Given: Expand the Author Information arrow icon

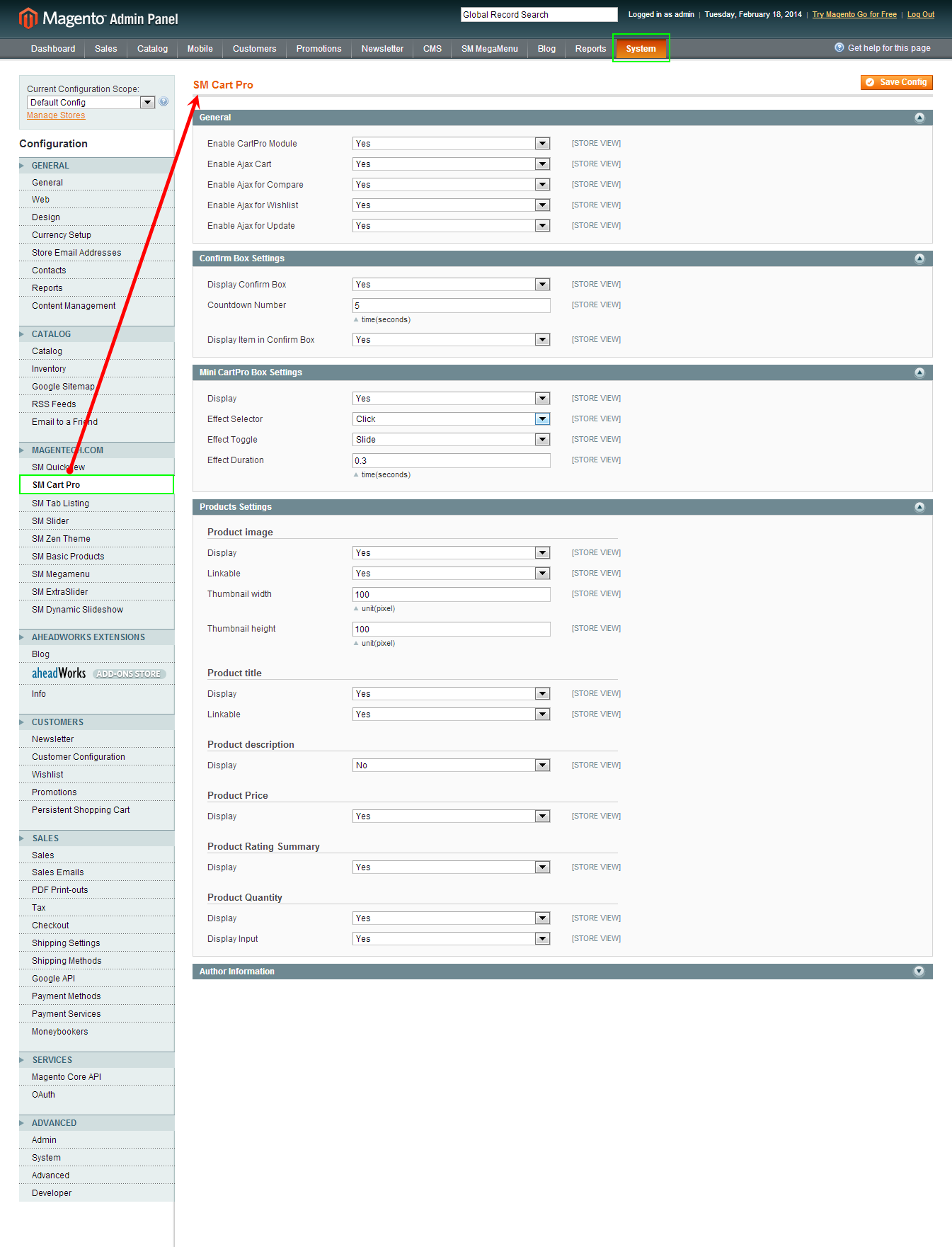Looking at the screenshot, I should tap(919, 972).
